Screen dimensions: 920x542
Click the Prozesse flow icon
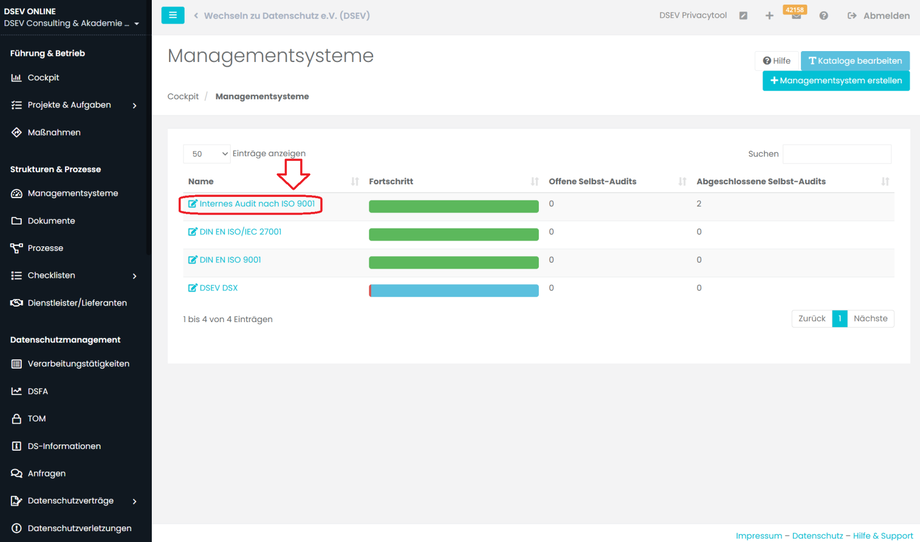pos(16,248)
